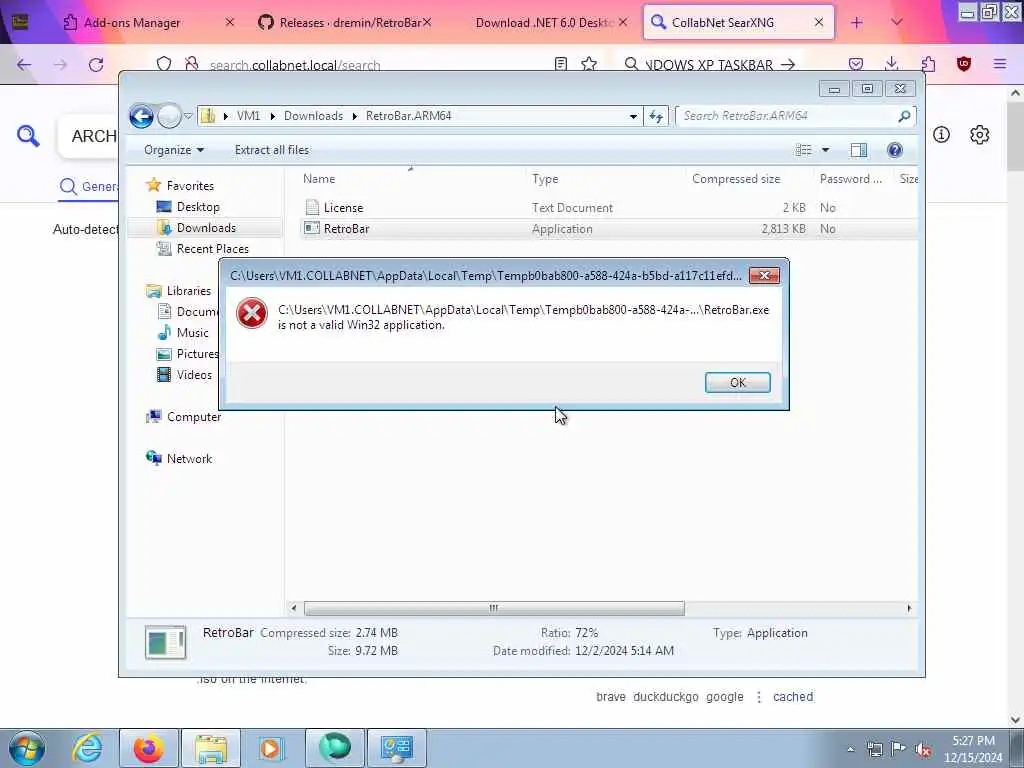Bookmark this page with star
Screen dimensions: 1024x768
click(589, 64)
